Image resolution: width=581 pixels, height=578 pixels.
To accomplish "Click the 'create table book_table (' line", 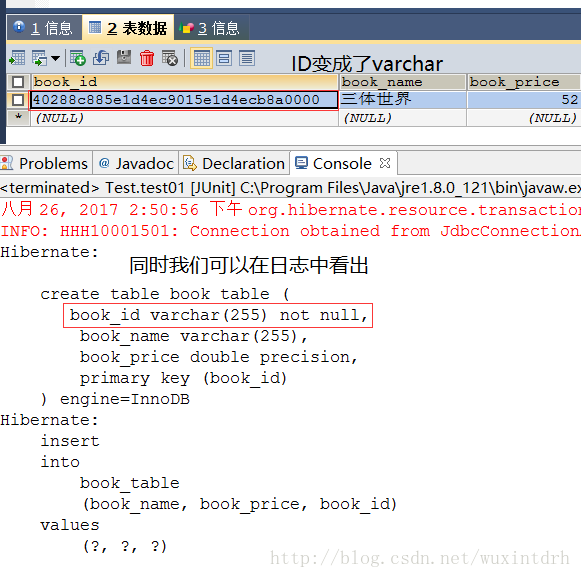I will pyautogui.click(x=165, y=294).
